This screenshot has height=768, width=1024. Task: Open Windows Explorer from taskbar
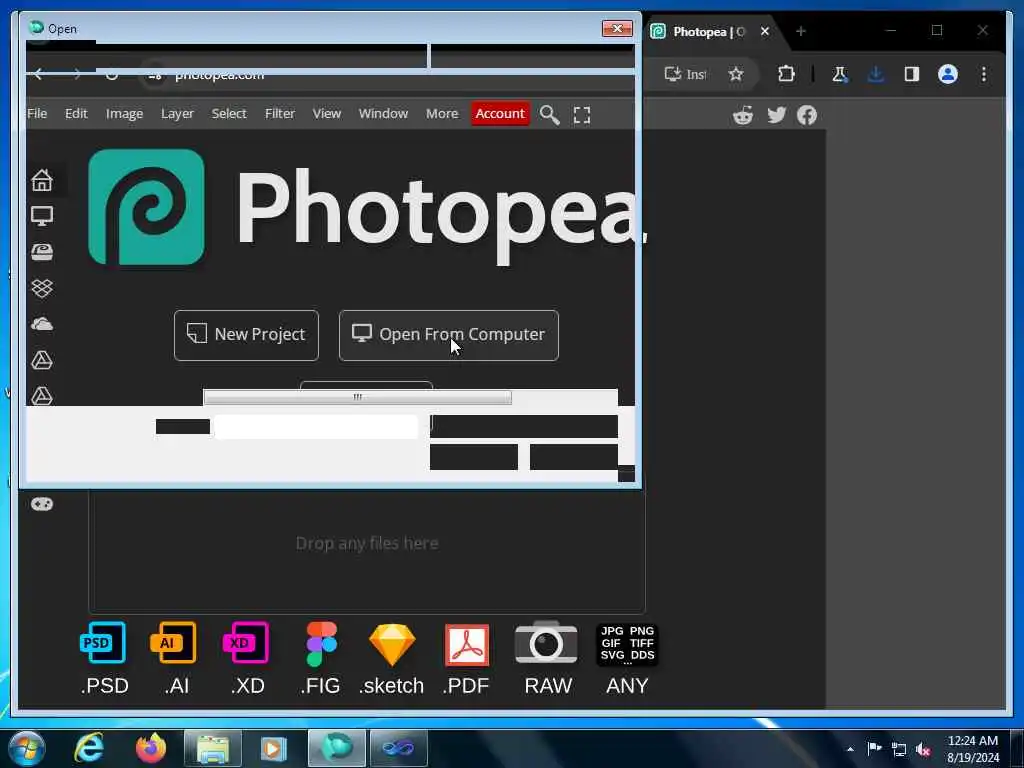pos(213,748)
